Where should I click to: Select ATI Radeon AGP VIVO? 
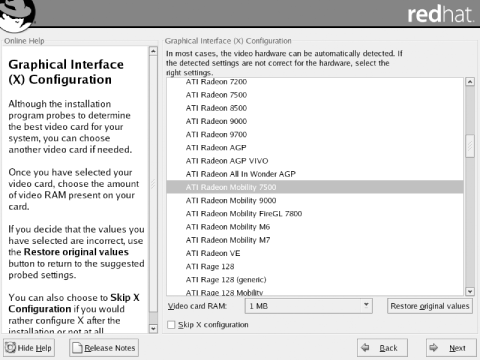[x=315, y=161]
